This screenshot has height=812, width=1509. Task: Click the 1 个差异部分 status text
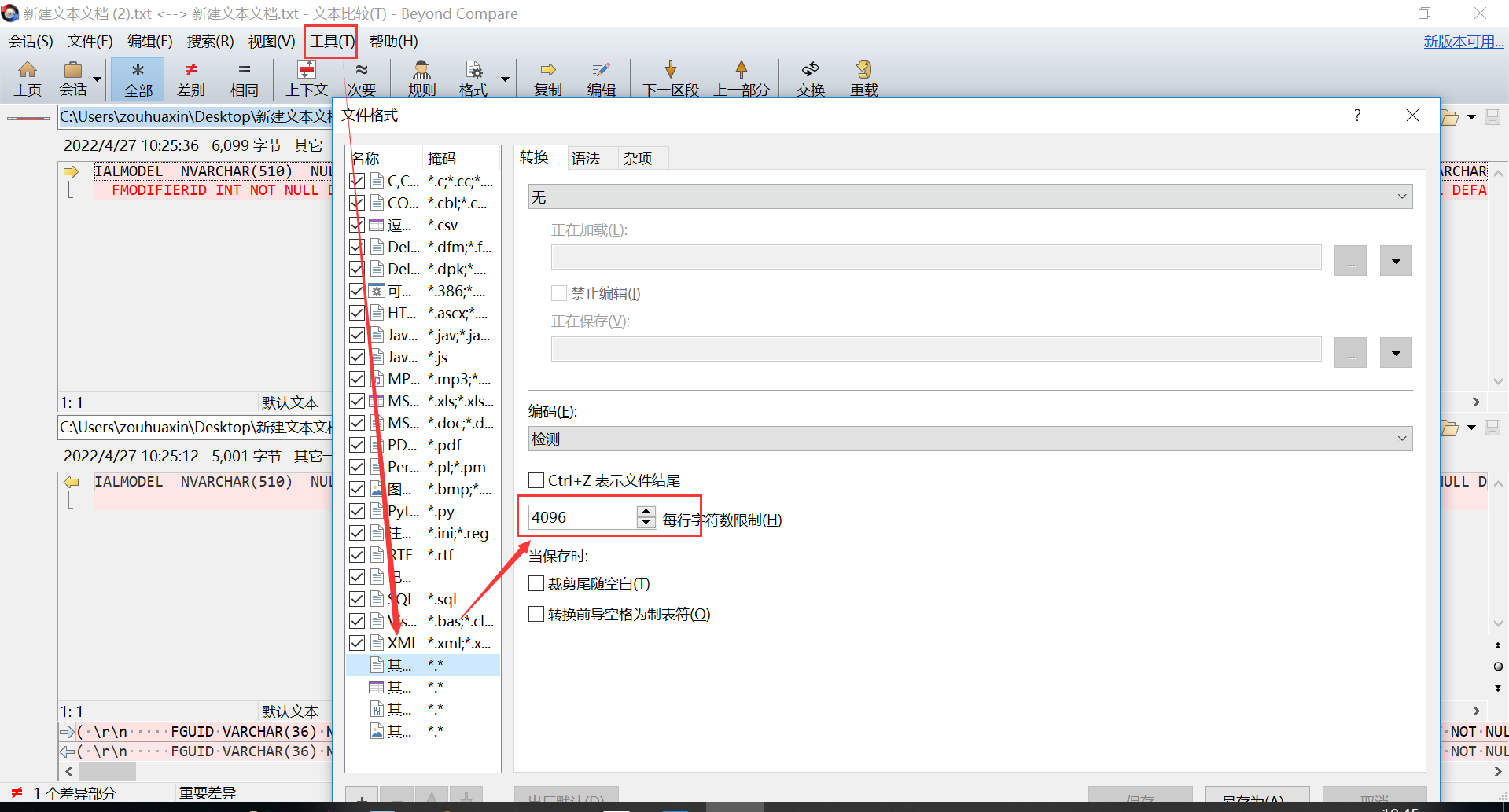pos(75,793)
